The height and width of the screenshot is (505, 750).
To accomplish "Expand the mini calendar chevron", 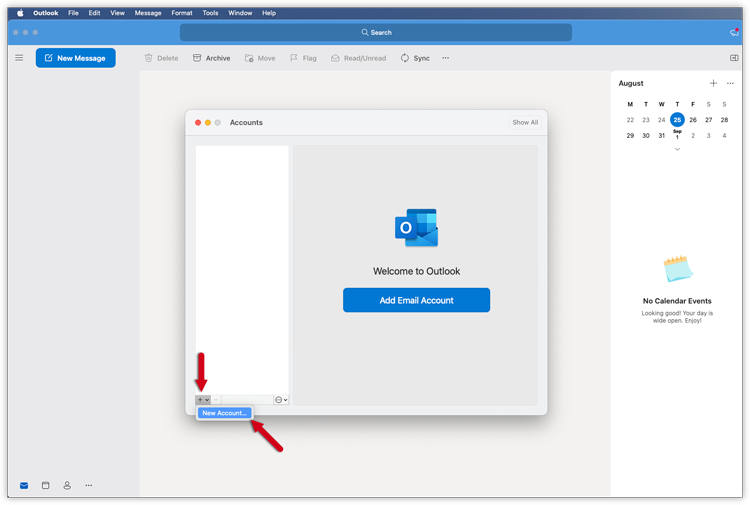I will pos(677,149).
